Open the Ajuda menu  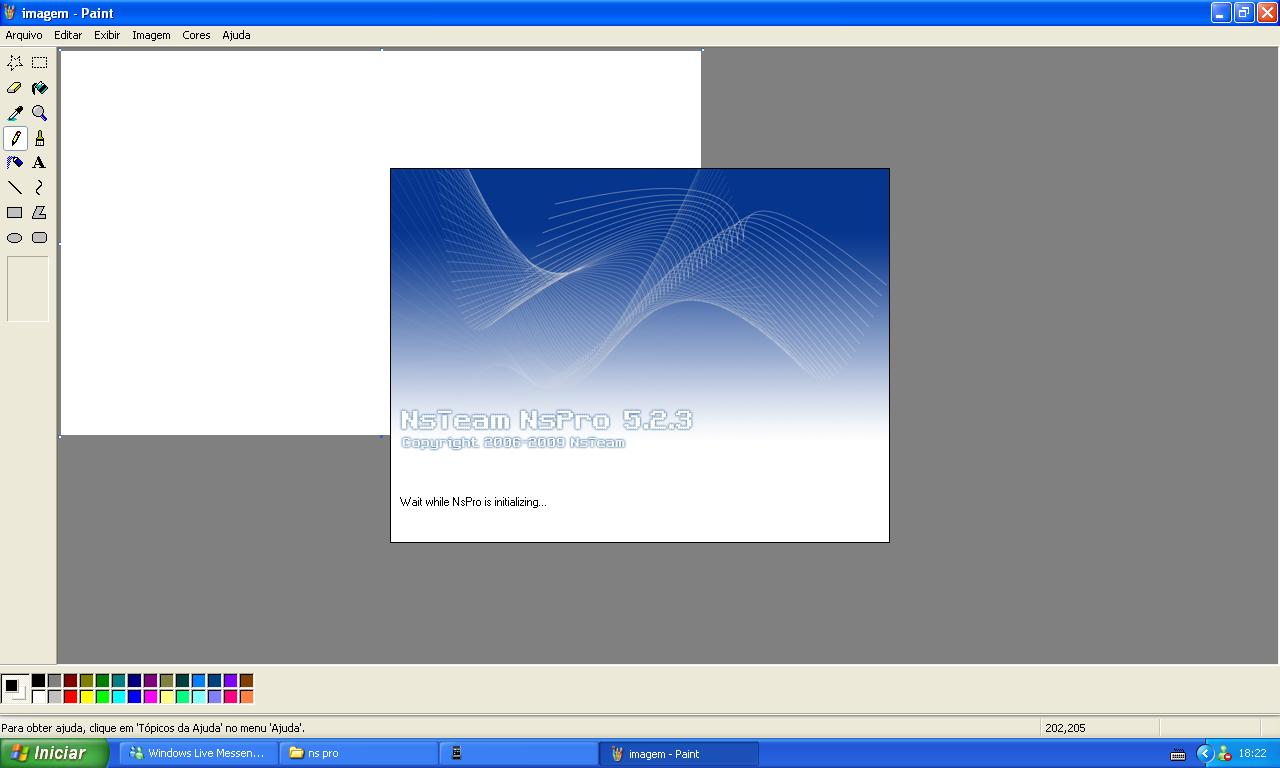(x=236, y=35)
